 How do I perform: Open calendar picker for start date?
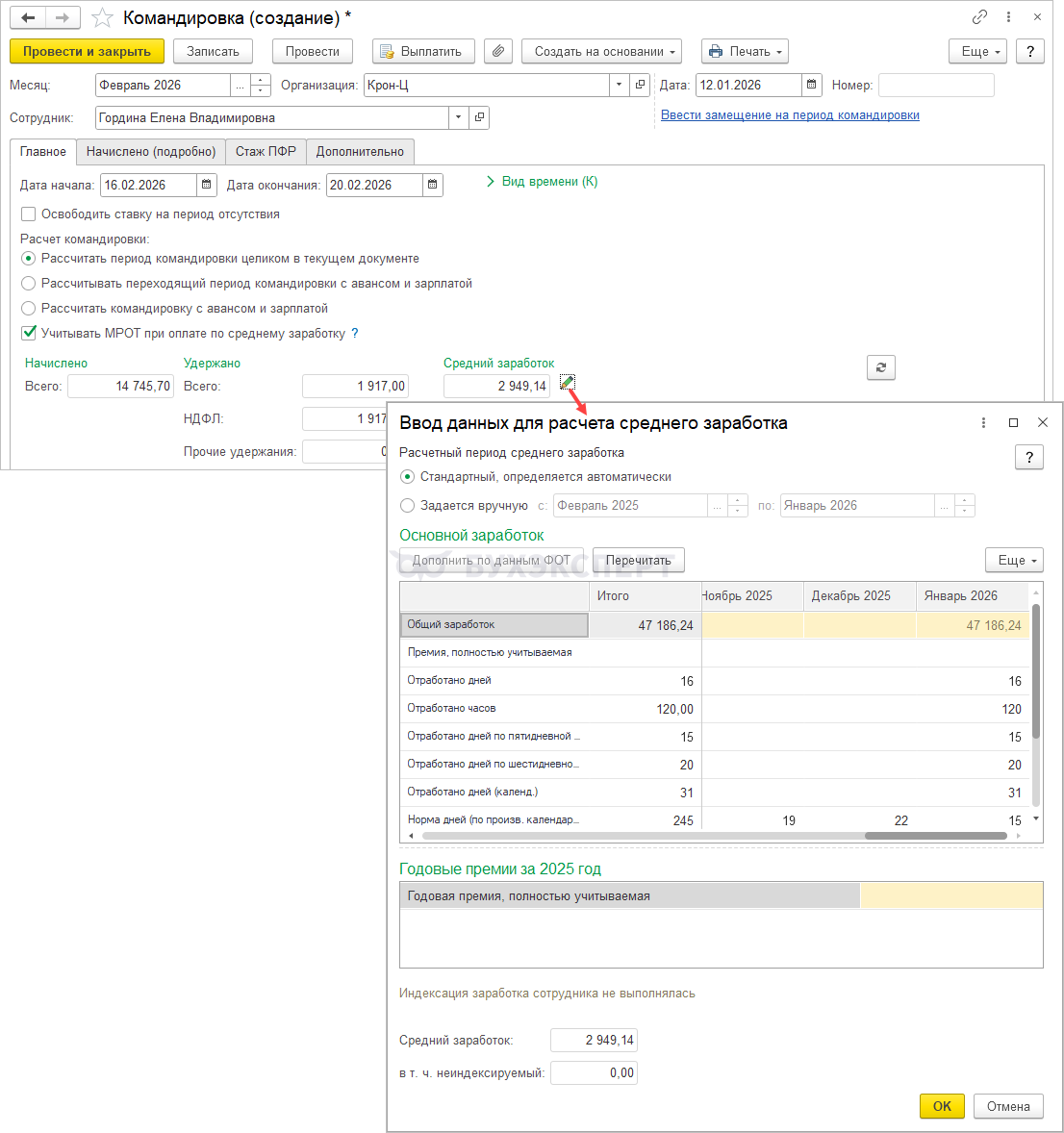click(207, 186)
